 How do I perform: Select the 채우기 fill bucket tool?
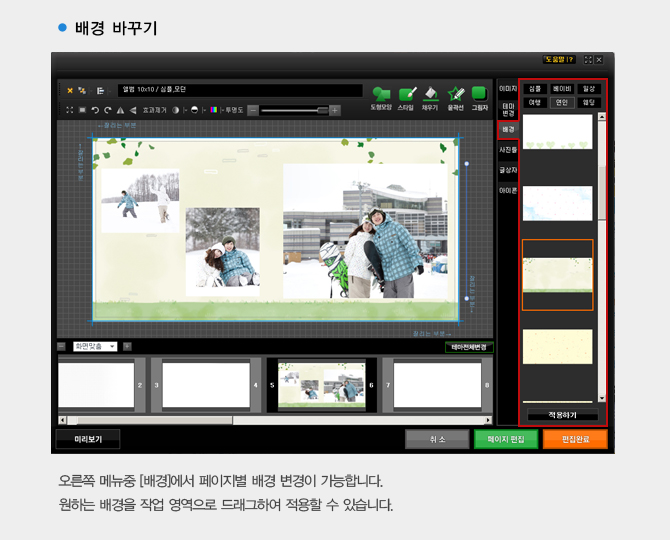430,99
